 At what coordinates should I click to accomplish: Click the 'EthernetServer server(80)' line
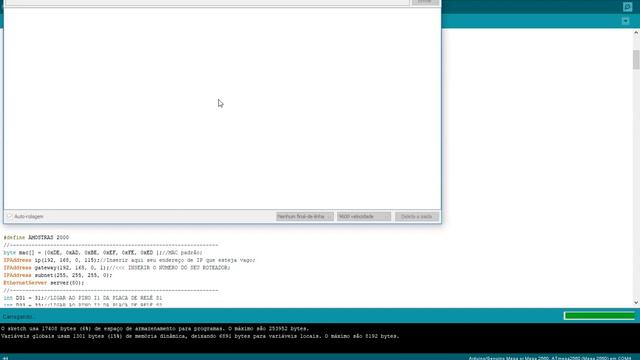[x=44, y=283]
